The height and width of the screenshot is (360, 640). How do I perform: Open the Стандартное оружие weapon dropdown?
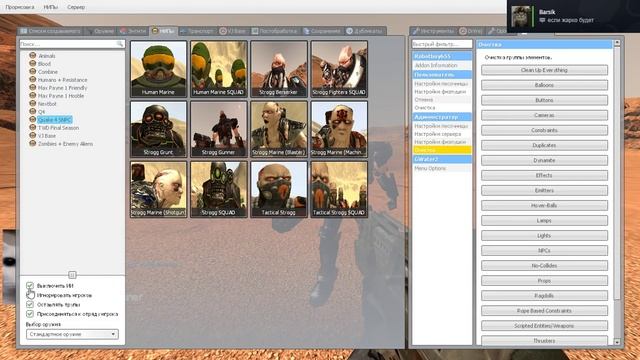[72, 334]
